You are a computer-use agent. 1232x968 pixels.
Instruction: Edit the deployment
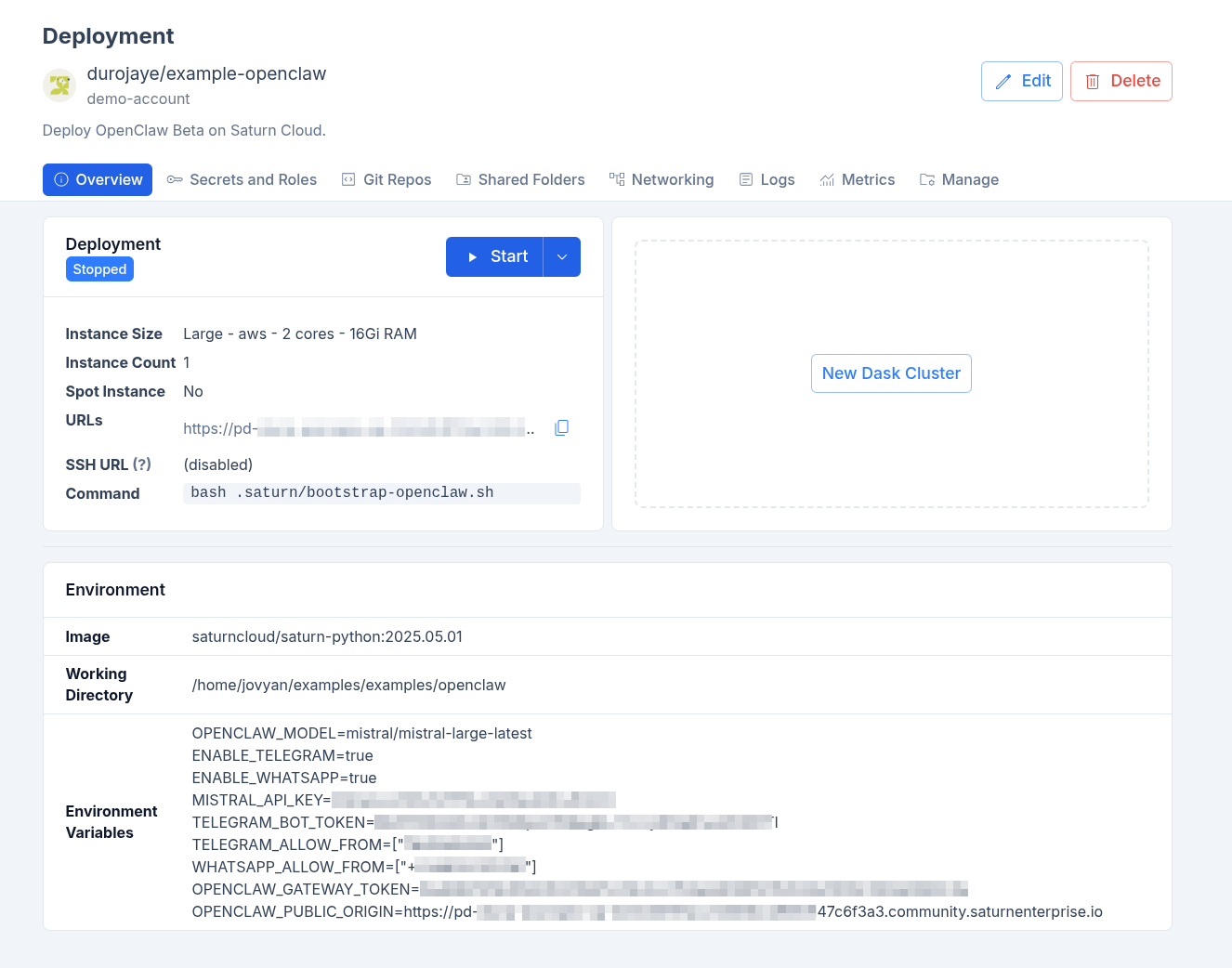tap(1022, 82)
